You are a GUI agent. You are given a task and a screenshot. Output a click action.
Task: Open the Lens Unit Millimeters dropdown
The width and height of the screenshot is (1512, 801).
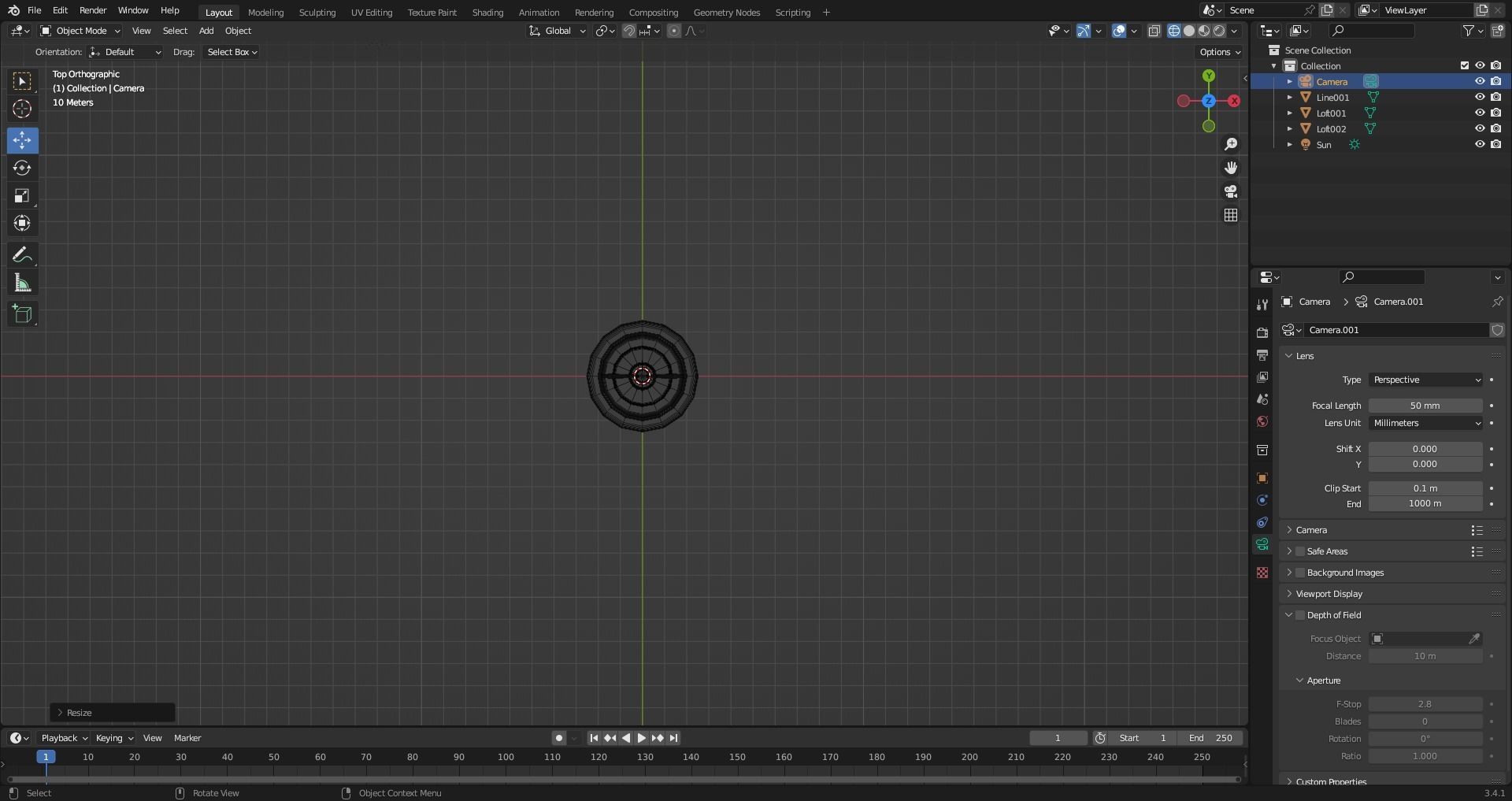[x=1426, y=423]
